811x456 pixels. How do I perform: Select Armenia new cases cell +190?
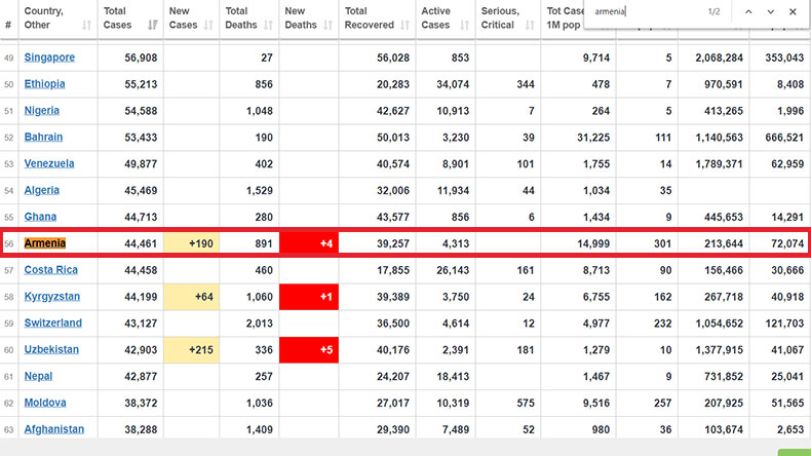(191, 243)
